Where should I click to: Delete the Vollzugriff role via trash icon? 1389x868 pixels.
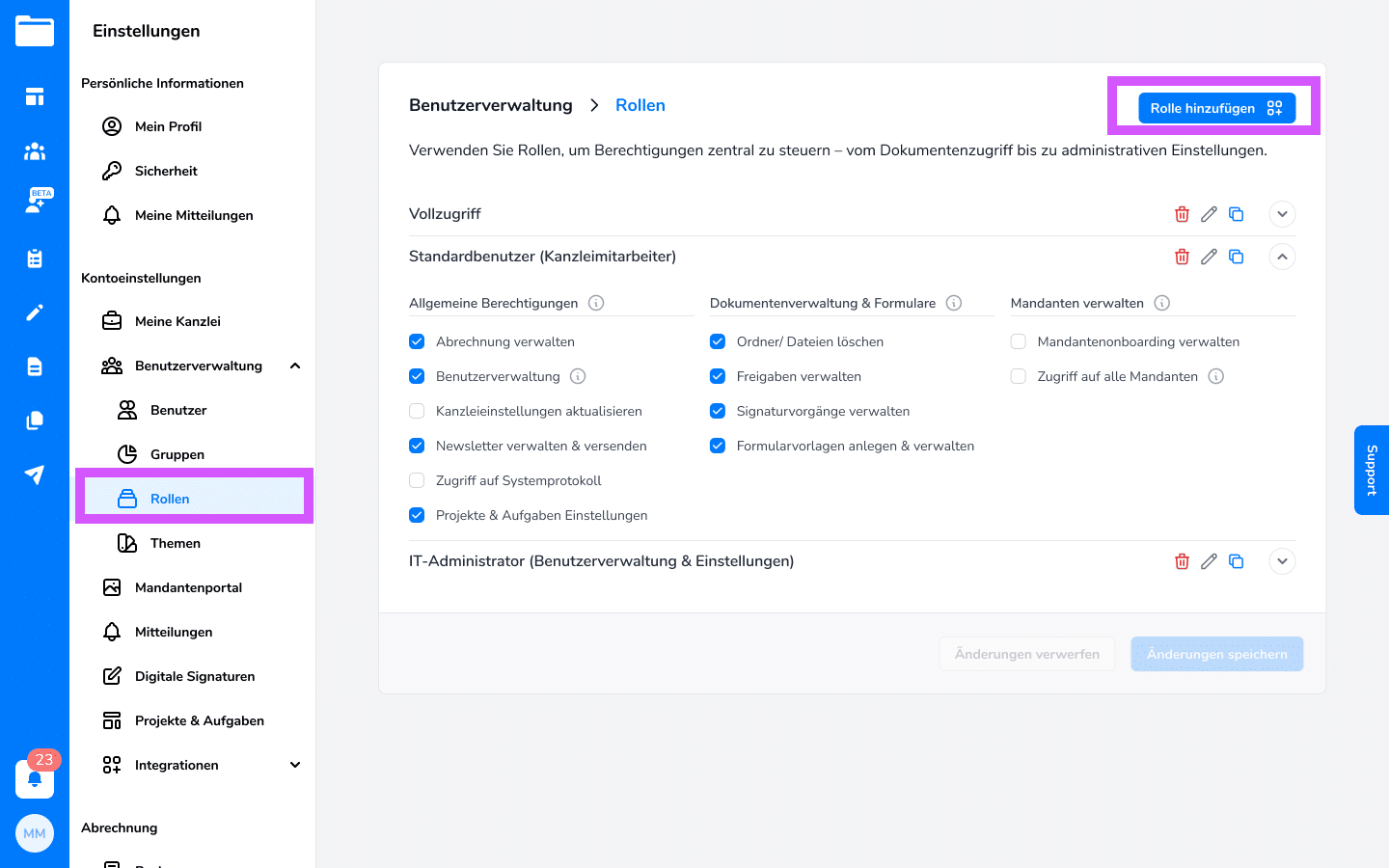(x=1182, y=214)
